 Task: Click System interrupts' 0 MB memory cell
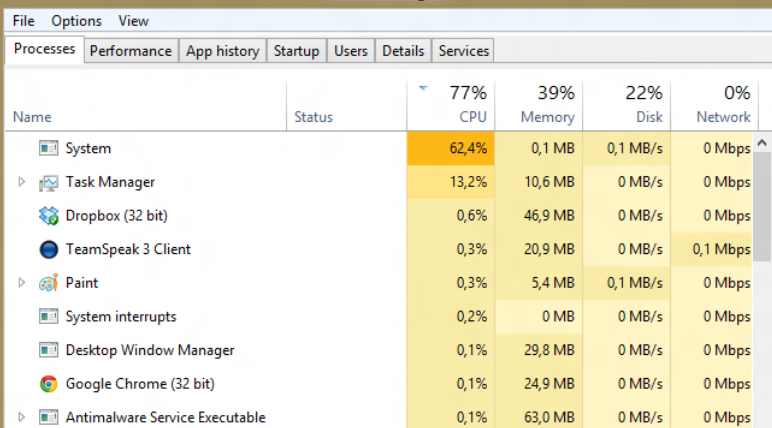pos(539,317)
